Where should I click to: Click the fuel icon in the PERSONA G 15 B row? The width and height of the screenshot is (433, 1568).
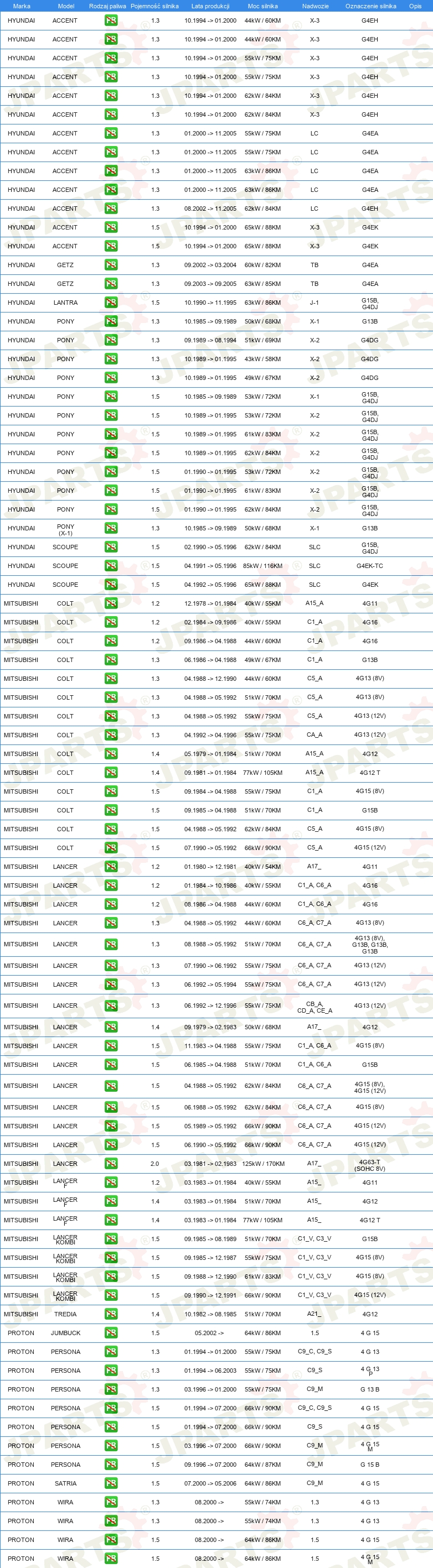click(x=111, y=1465)
